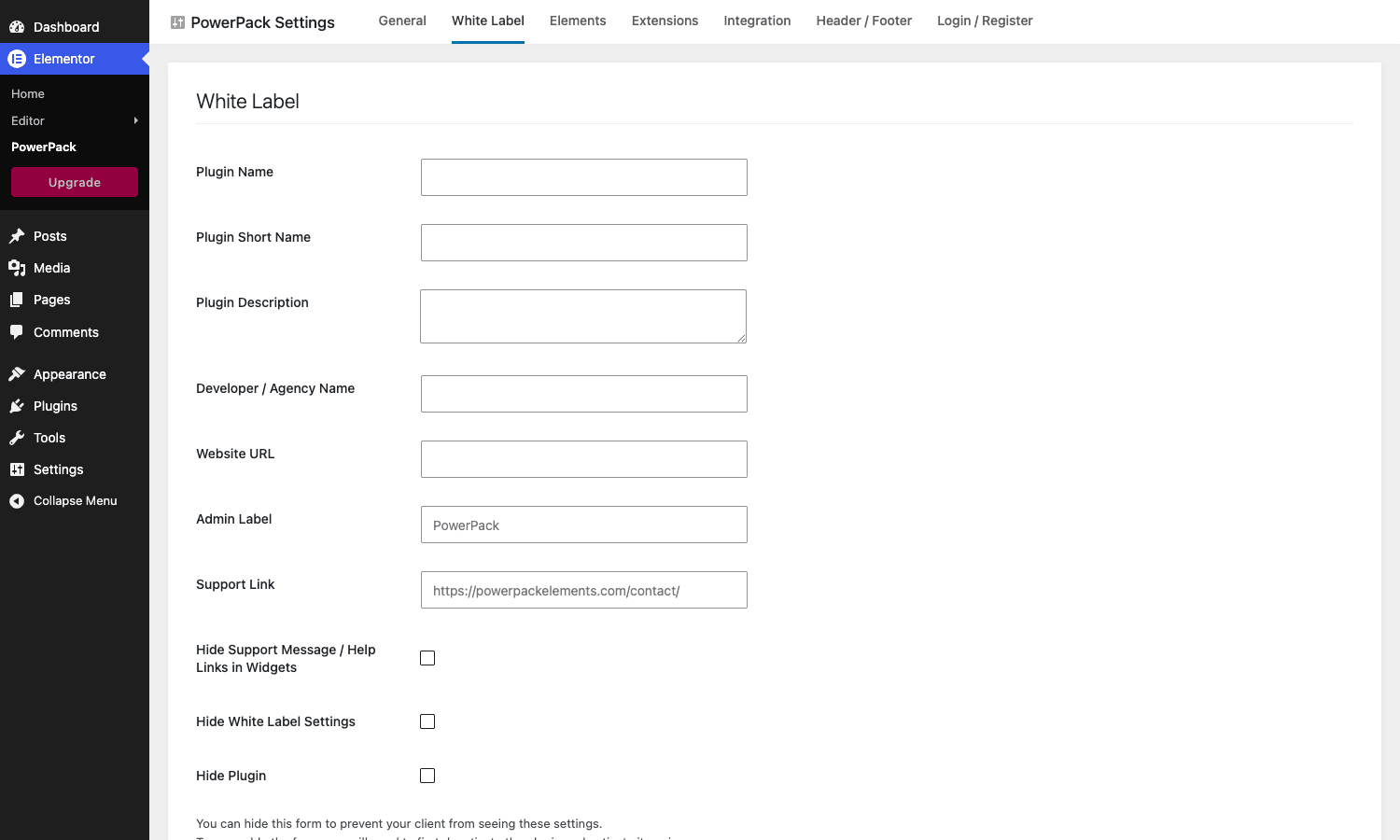Focus the Plugin Name field
The height and width of the screenshot is (840, 1400).
pos(584,177)
